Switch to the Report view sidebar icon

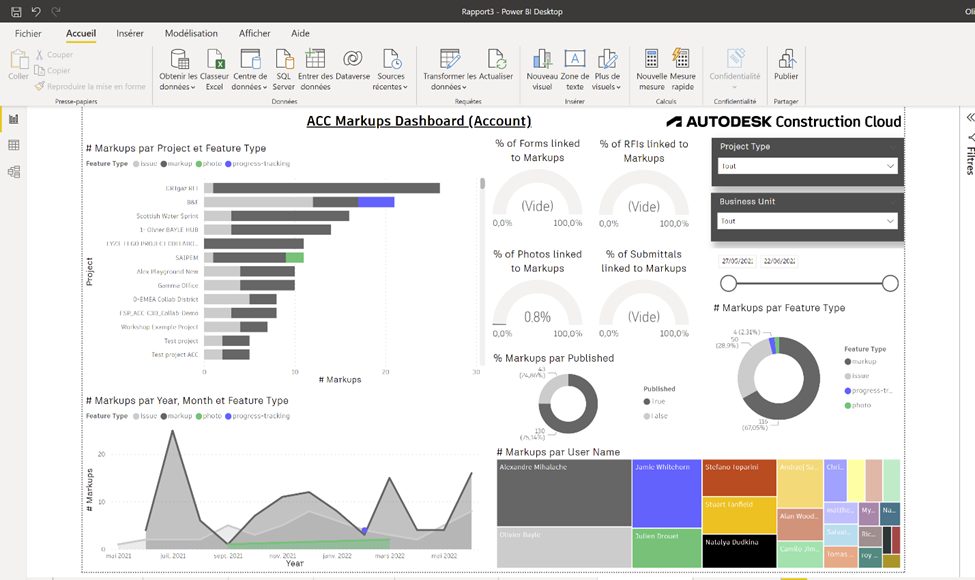point(14,119)
